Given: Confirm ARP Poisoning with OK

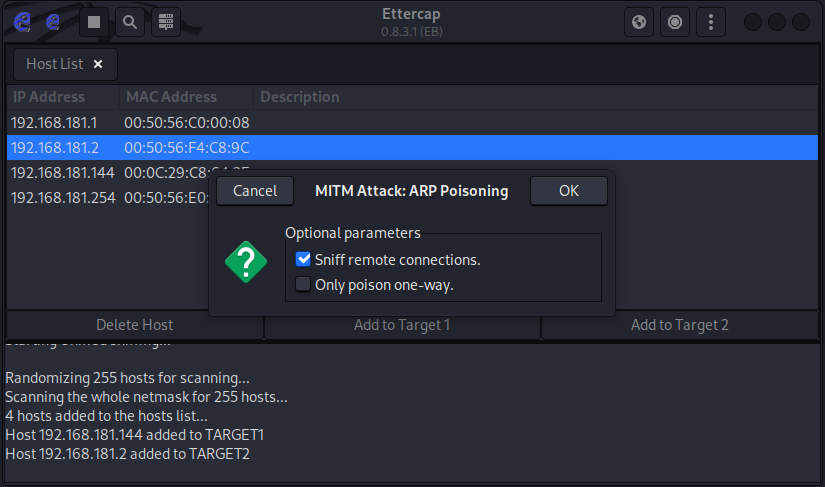Looking at the screenshot, I should (x=568, y=191).
